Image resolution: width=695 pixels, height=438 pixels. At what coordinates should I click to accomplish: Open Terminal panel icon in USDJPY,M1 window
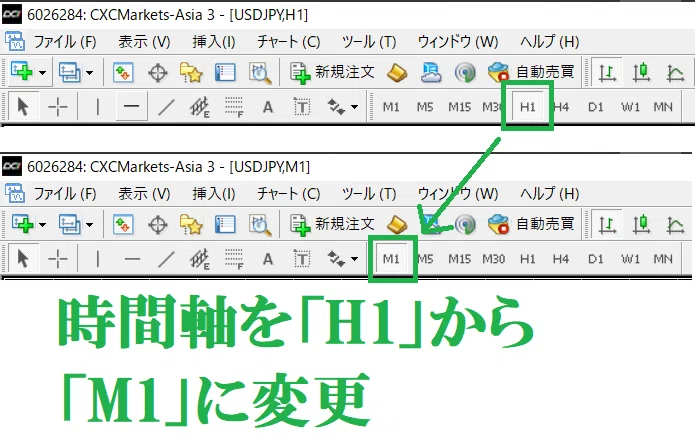(x=225, y=224)
